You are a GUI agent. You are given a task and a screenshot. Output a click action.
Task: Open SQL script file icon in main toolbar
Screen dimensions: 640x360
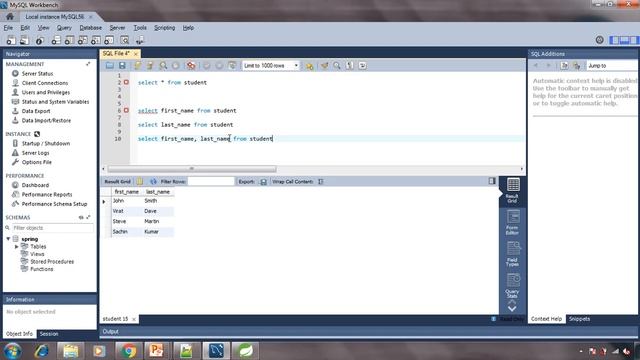(x=24, y=40)
